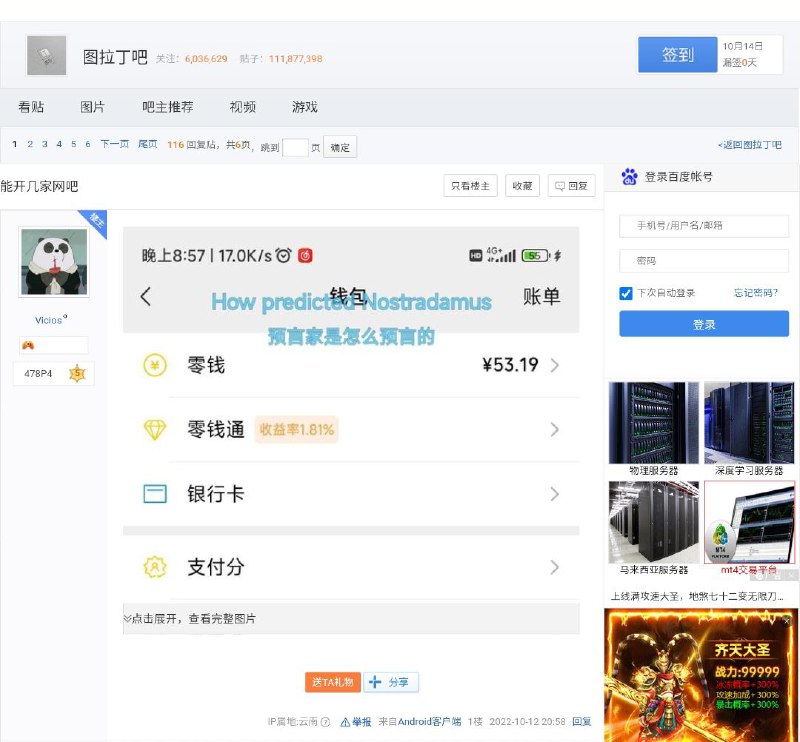Viewport: 800px width, 742px height.
Task: Open the 游戏 tab
Action: (x=305, y=107)
